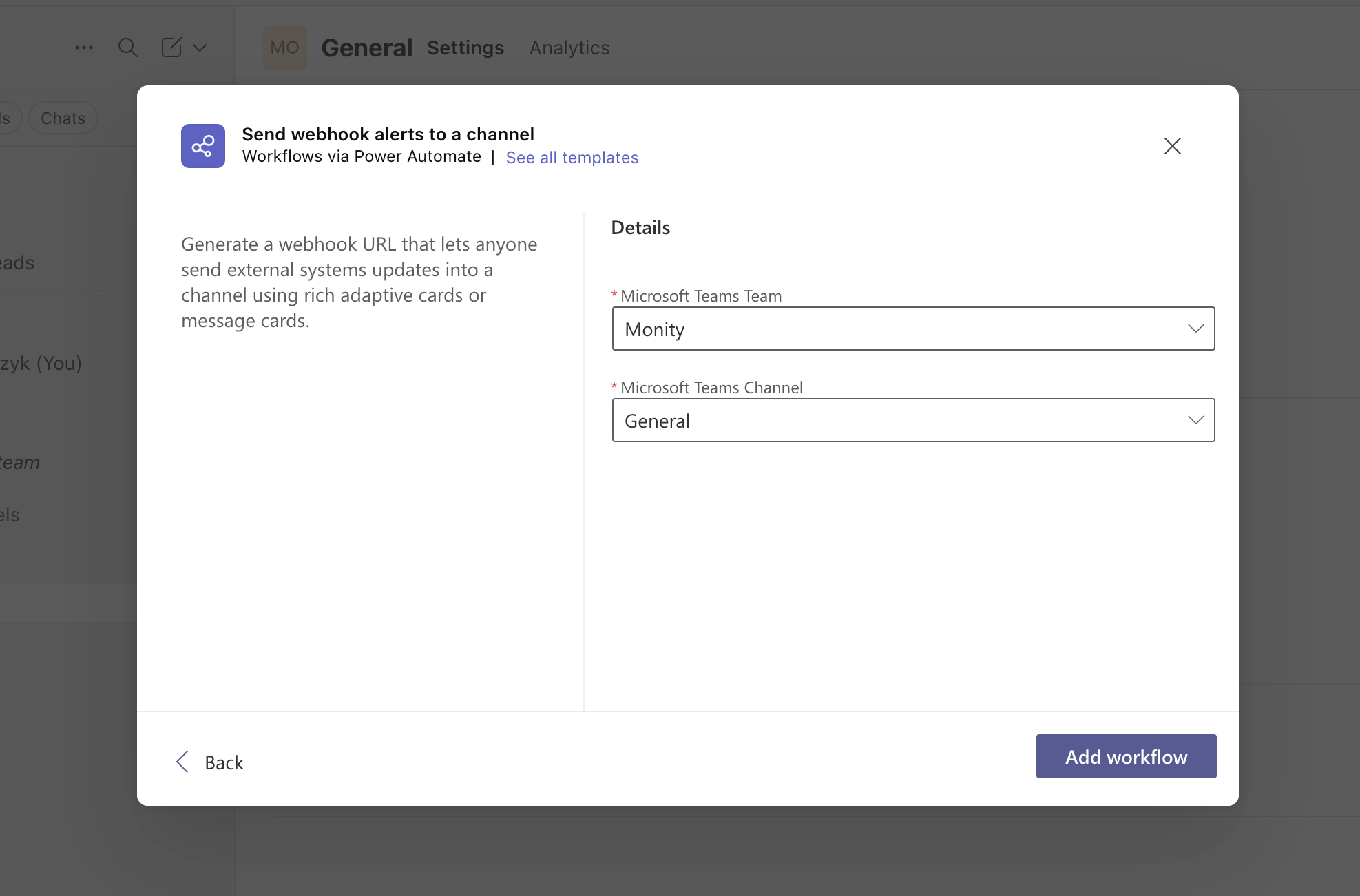Expand the channel selector showing General

click(x=1196, y=420)
